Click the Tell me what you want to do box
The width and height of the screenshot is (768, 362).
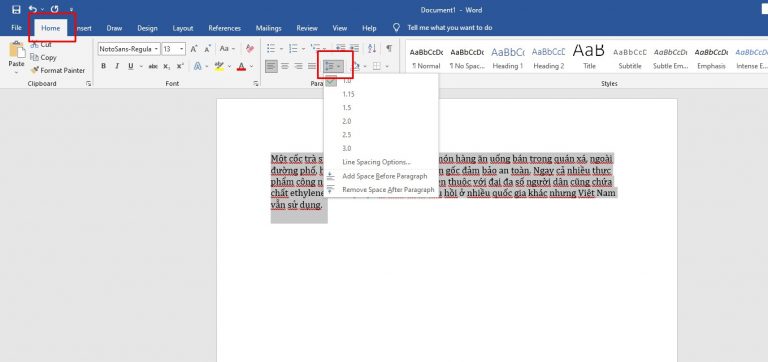(x=450, y=28)
